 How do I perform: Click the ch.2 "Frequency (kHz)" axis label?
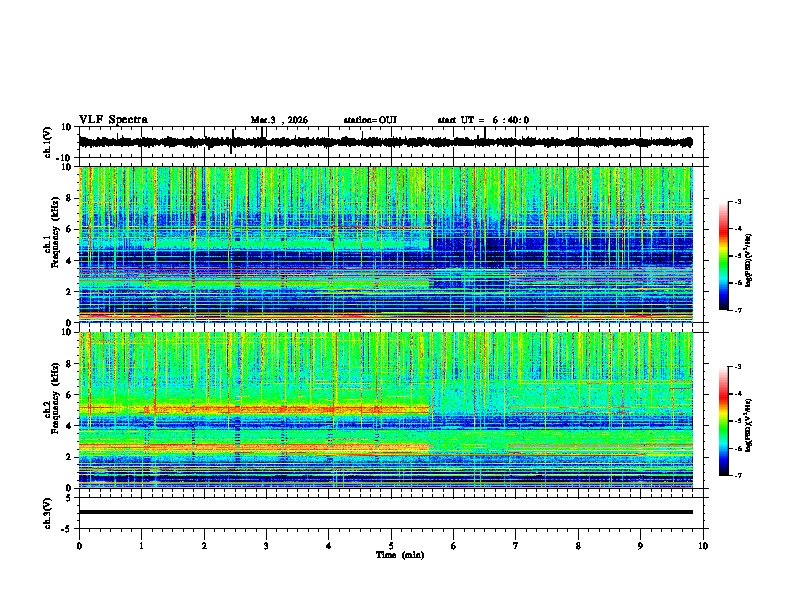tap(55, 398)
